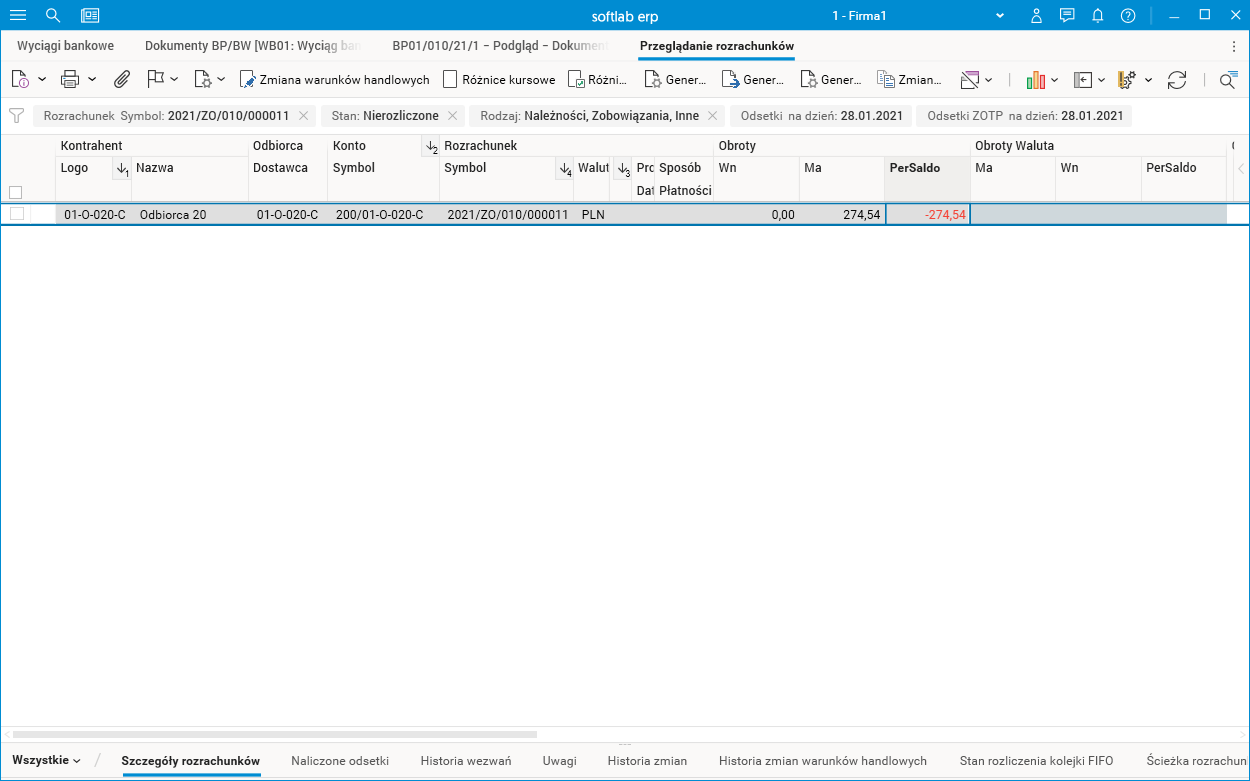This screenshot has height=781, width=1250.
Task: Expand the Wszystkie dropdown at bottom
Action: pos(47,760)
